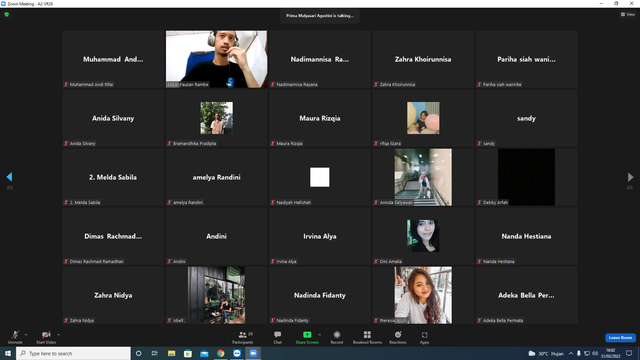The width and height of the screenshot is (640, 360).
Task: Click sandy's name tile
Action: pos(526,118)
